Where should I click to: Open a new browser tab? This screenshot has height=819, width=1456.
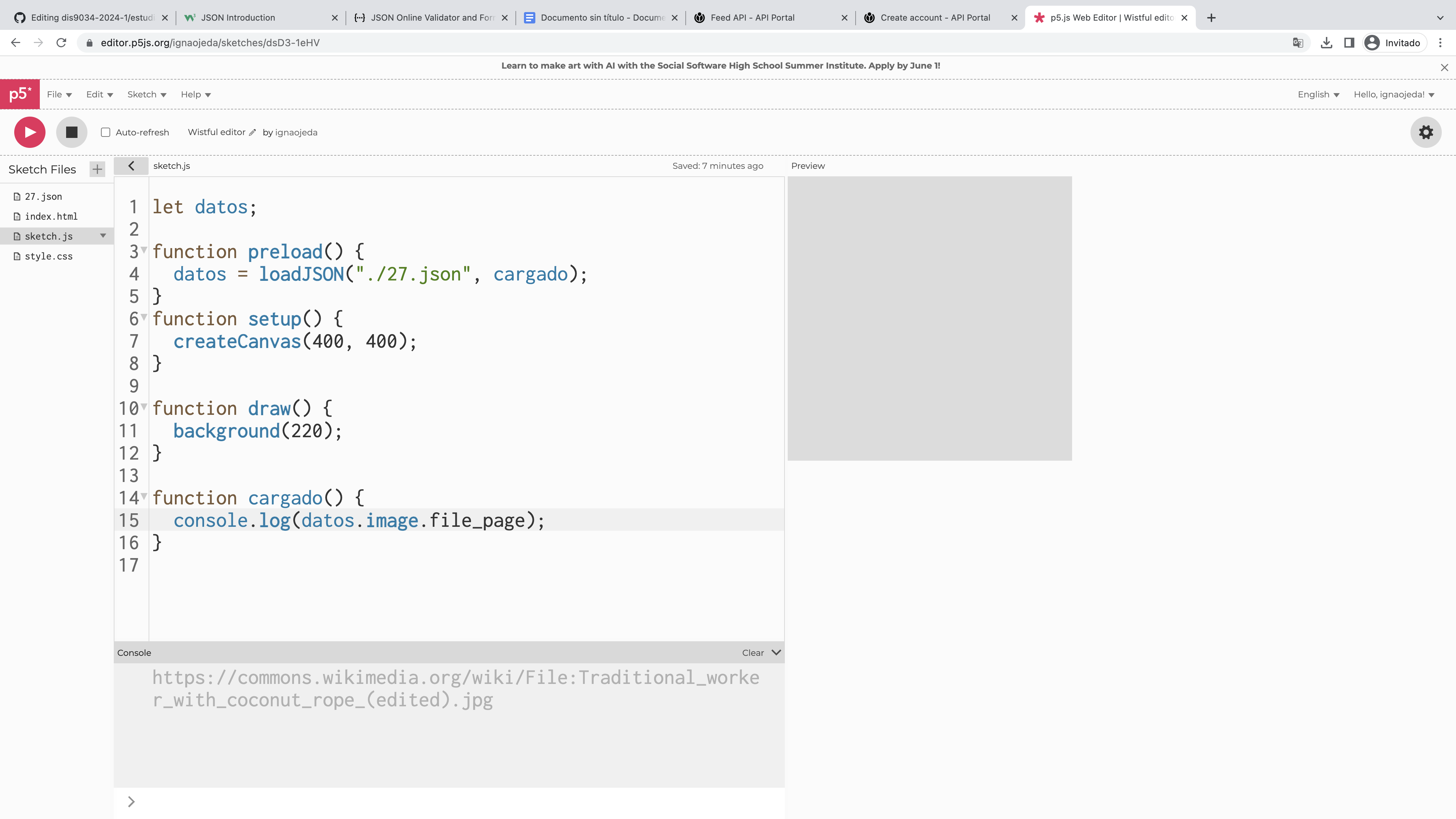[x=1211, y=17]
